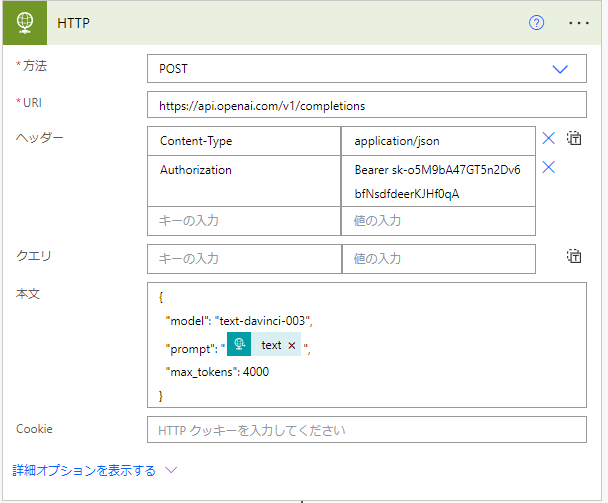Delete the Authorization header row
This screenshot has width=608, height=503.
click(548, 167)
